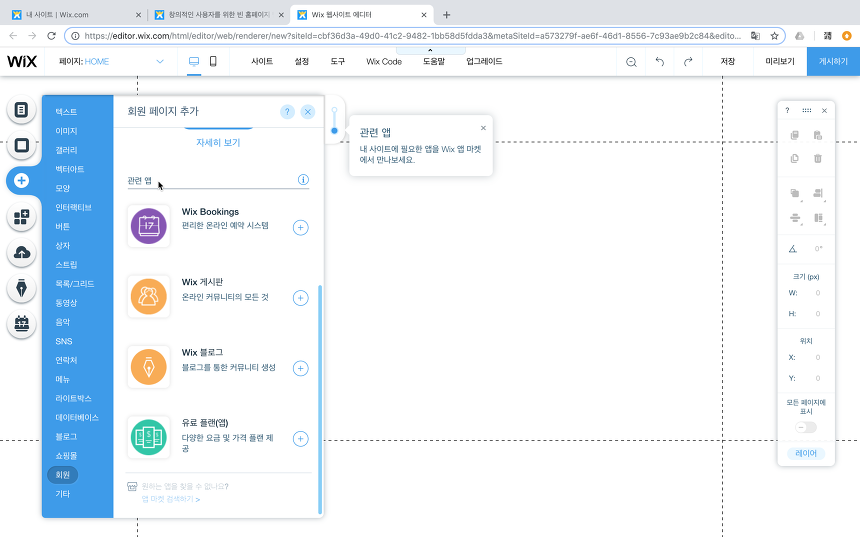Click the 자세히 보기 link
The height and width of the screenshot is (537, 860).
[x=218, y=143]
